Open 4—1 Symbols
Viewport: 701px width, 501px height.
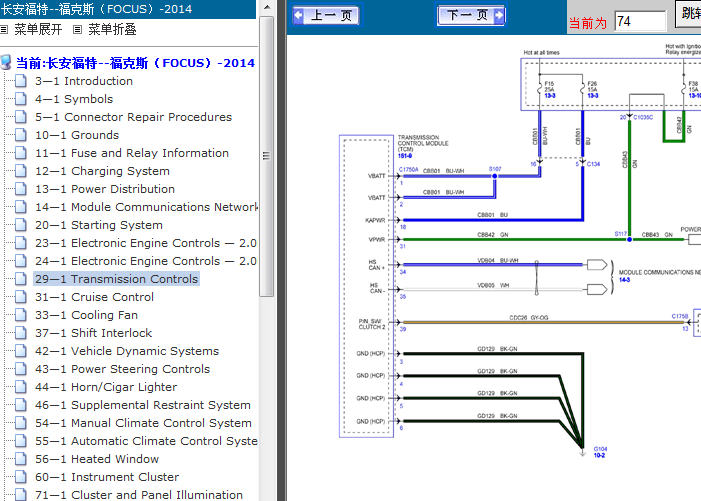[74, 99]
